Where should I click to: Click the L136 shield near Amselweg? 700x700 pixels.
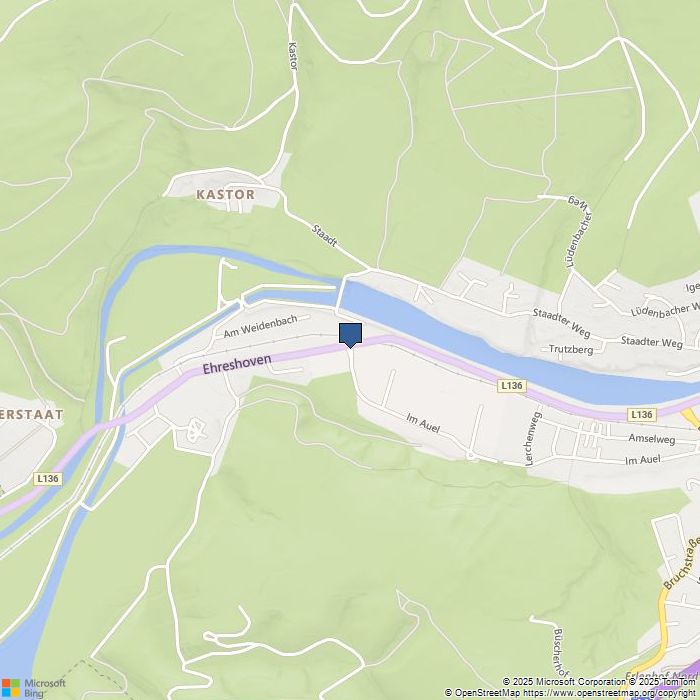click(x=642, y=415)
